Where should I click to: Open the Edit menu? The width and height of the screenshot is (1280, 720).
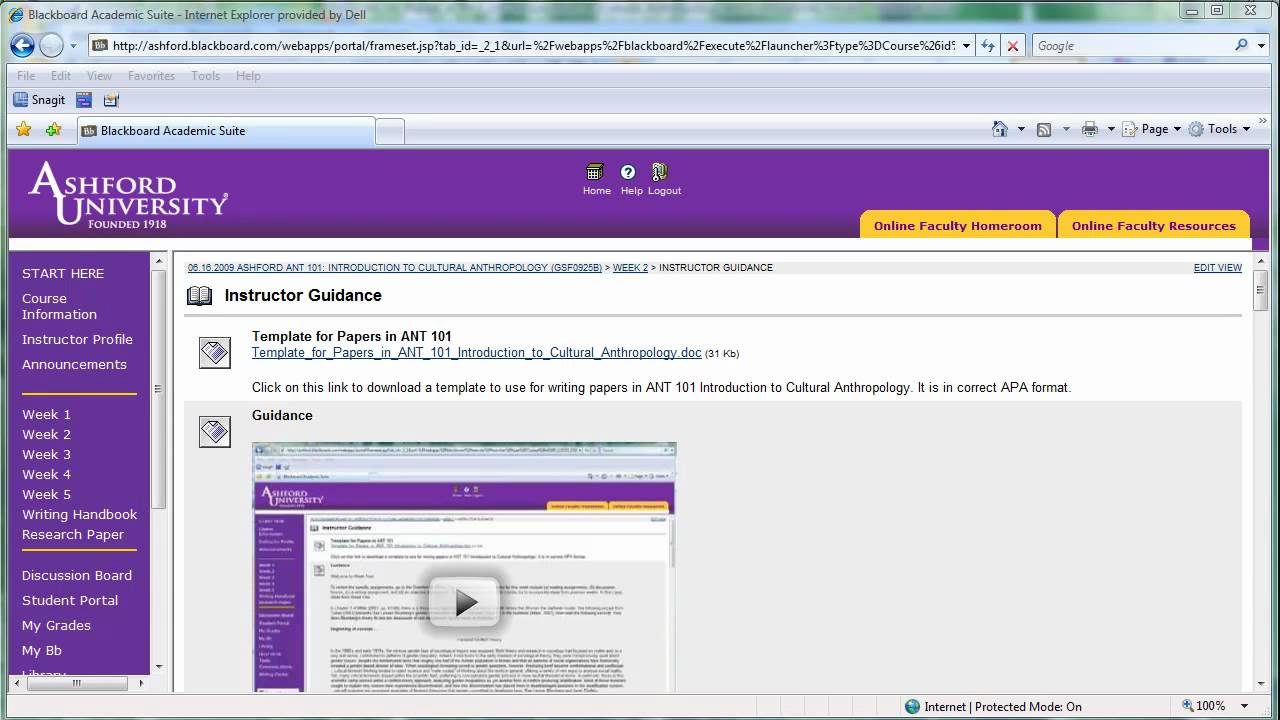point(61,76)
